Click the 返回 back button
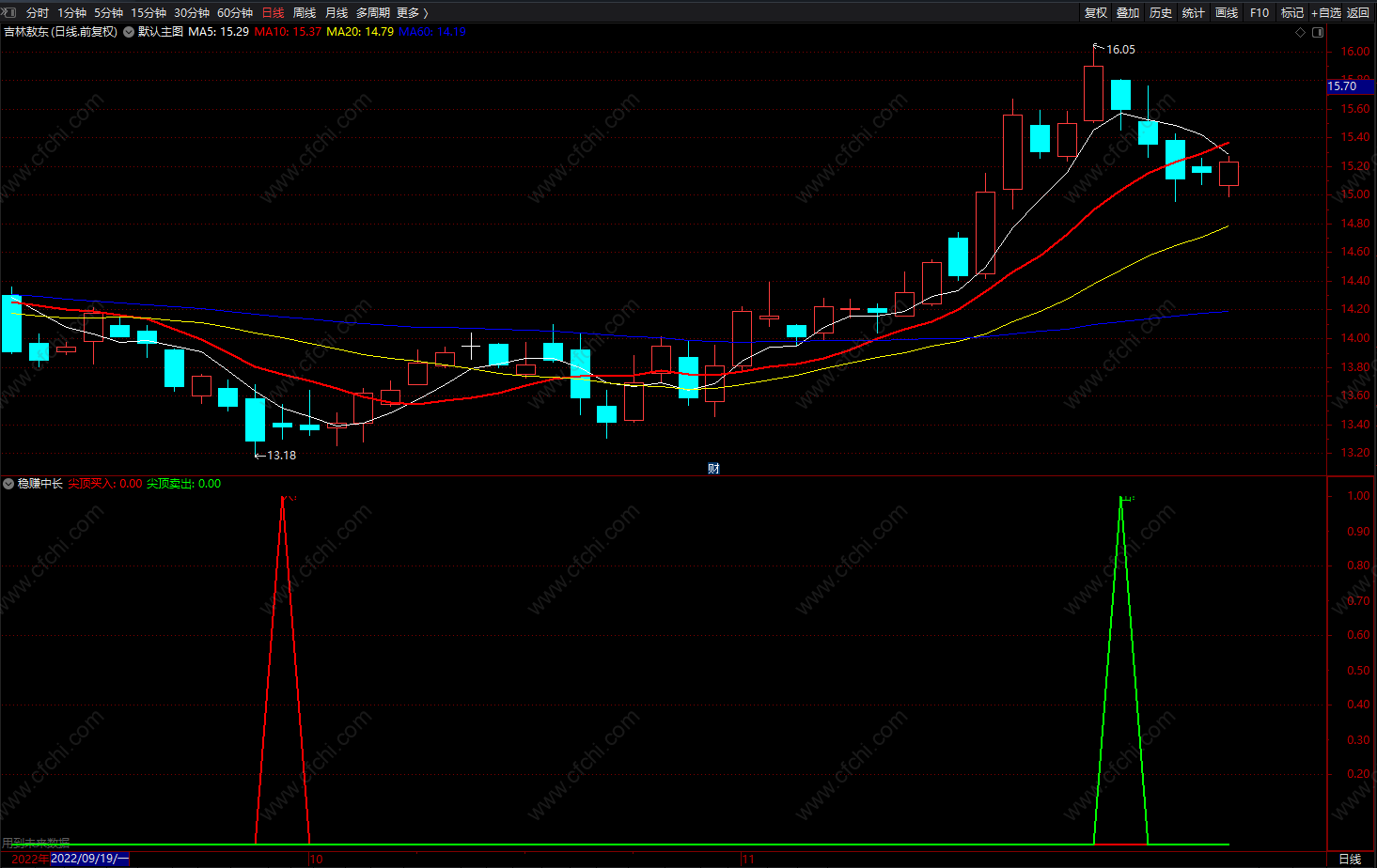Viewport: 1377px width, 868px height. [1358, 12]
